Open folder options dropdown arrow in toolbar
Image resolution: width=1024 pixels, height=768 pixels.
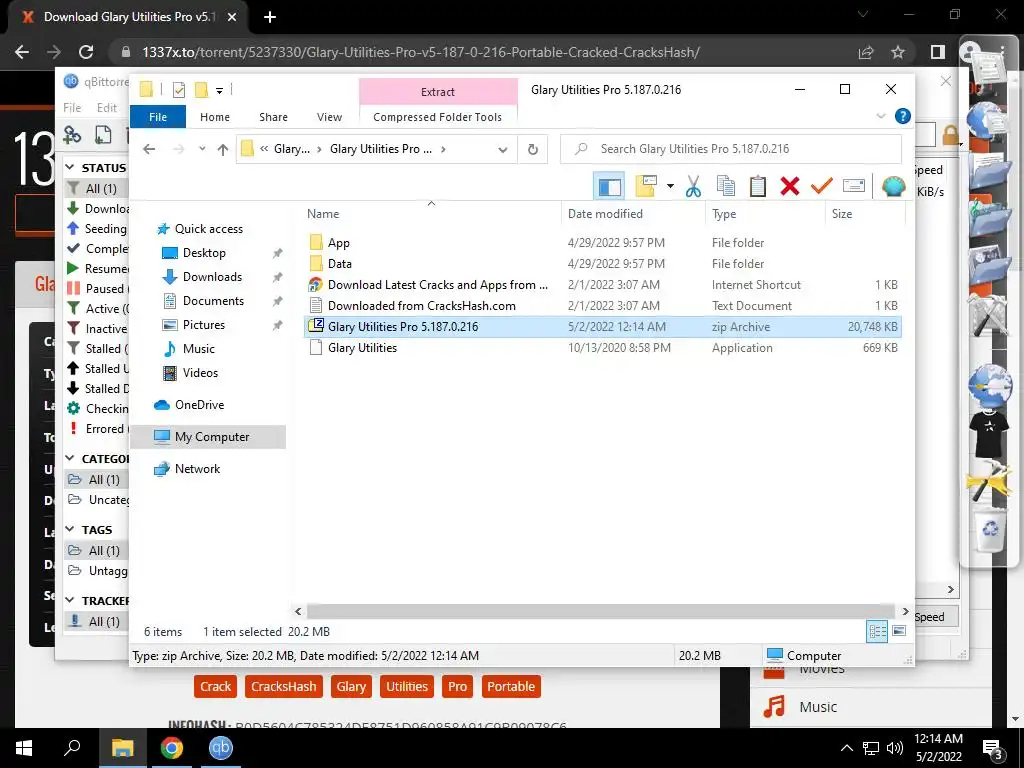point(670,187)
